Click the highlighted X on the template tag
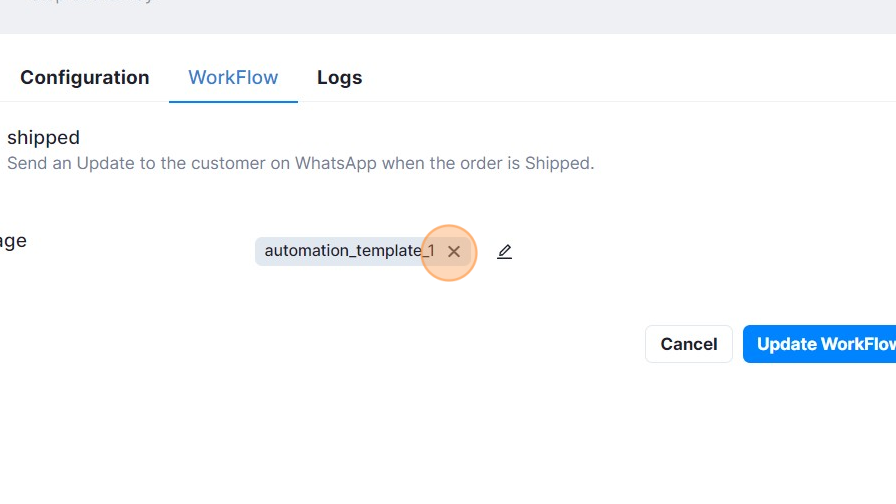This screenshot has height=504, width=896. [x=454, y=251]
